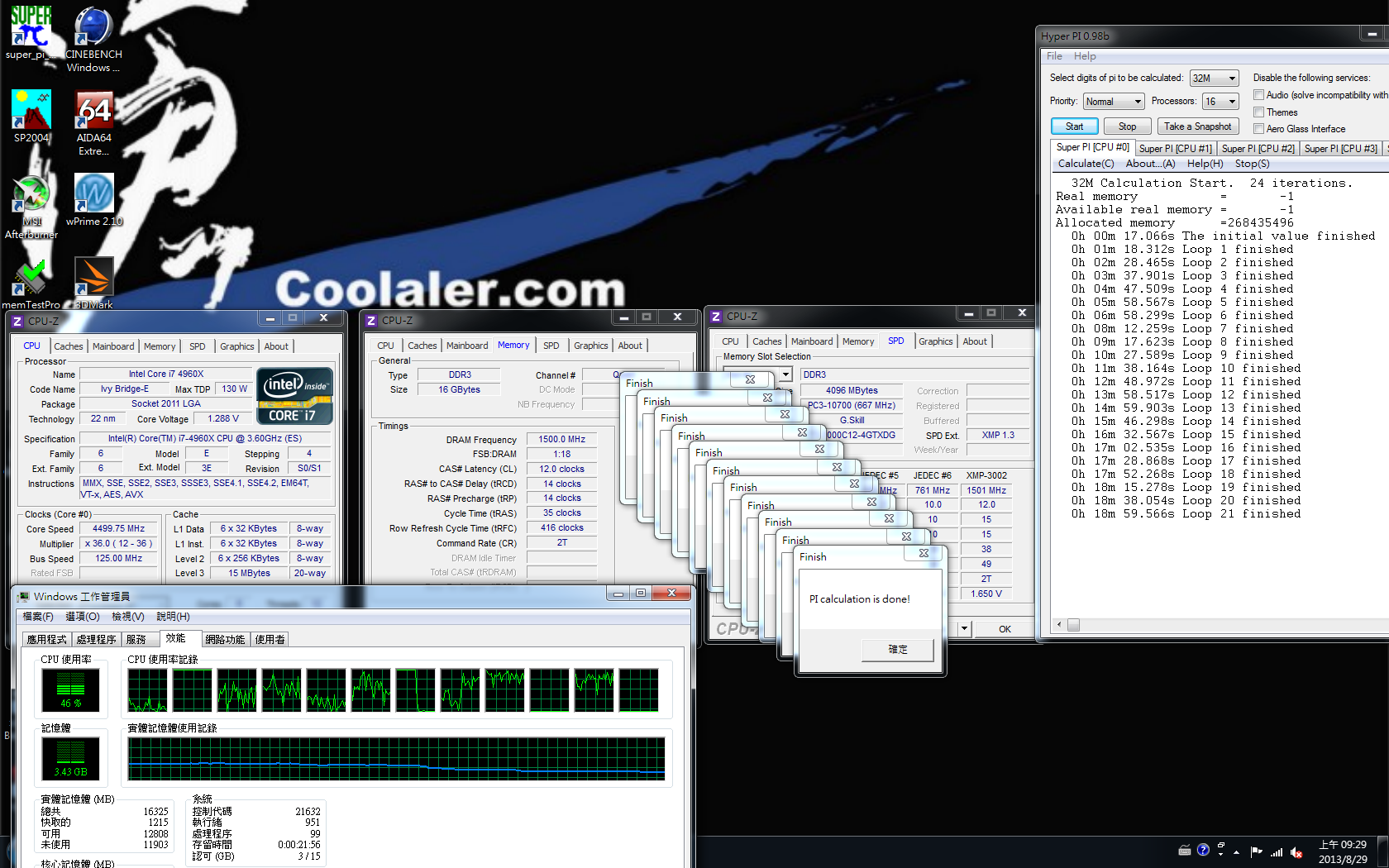Open the dropdown arrow beside CPU-Z OK button
Image resolution: width=1389 pixels, height=868 pixels.
click(963, 629)
